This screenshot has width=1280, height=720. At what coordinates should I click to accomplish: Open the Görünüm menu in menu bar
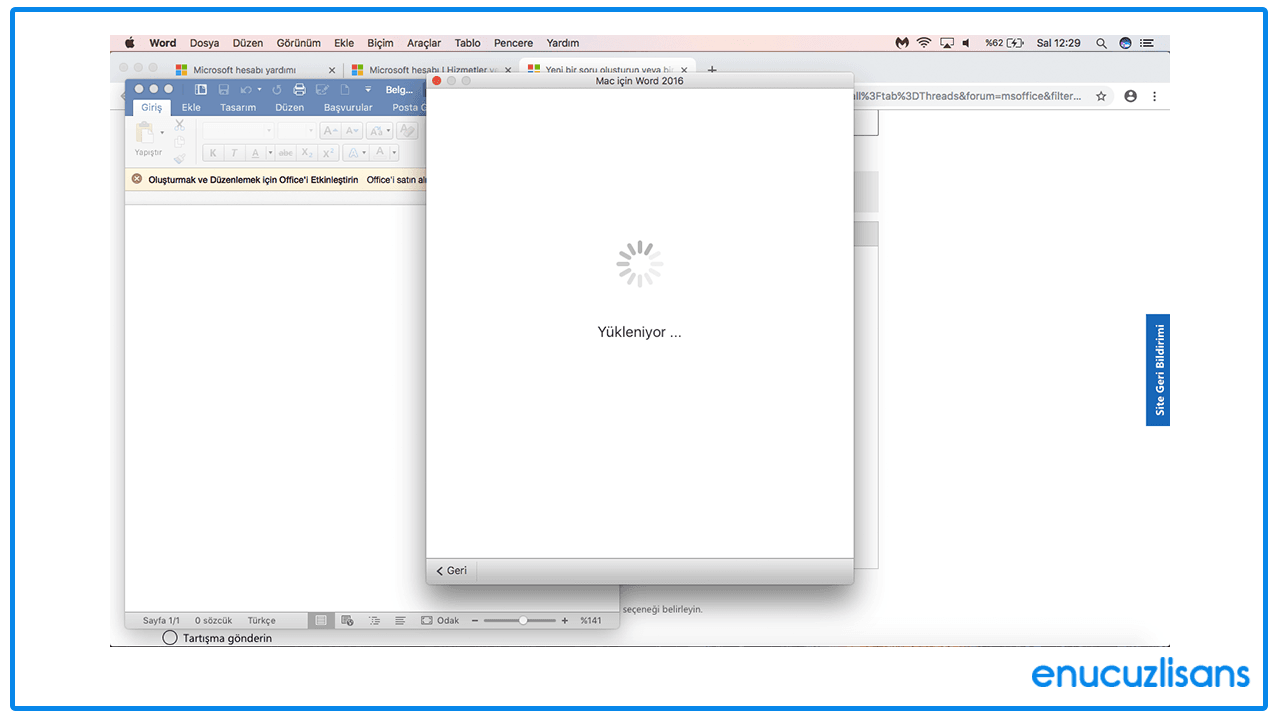(299, 43)
